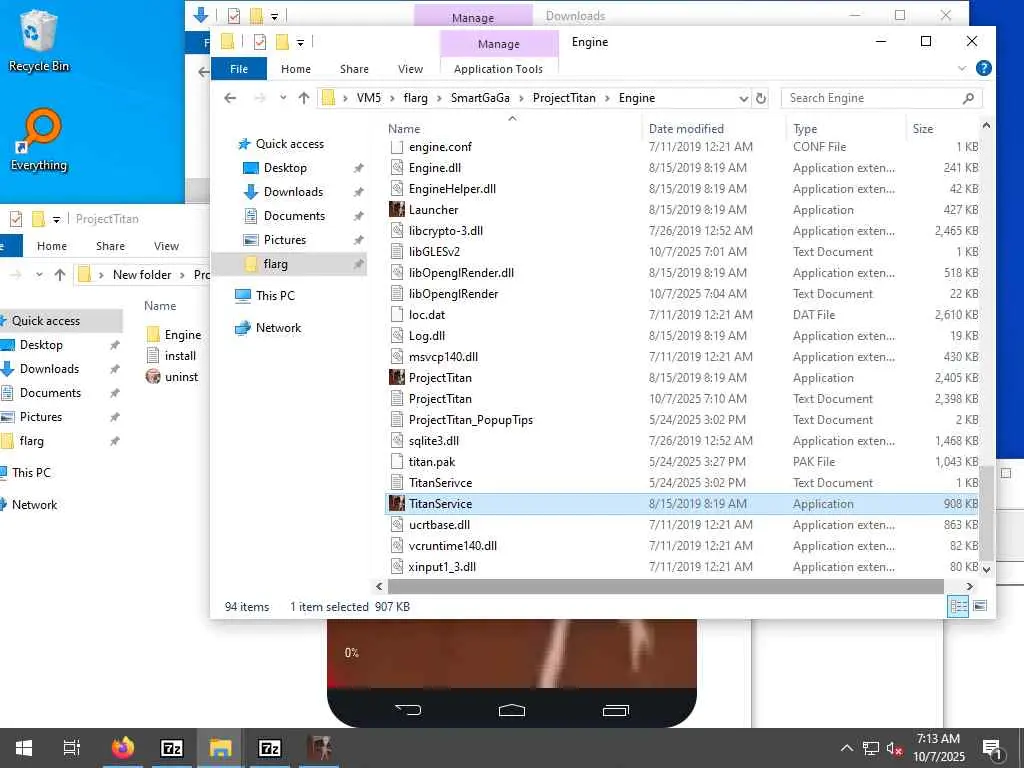Select Downloads in Engine window navigation pane
The height and width of the screenshot is (768, 1024).
click(293, 192)
